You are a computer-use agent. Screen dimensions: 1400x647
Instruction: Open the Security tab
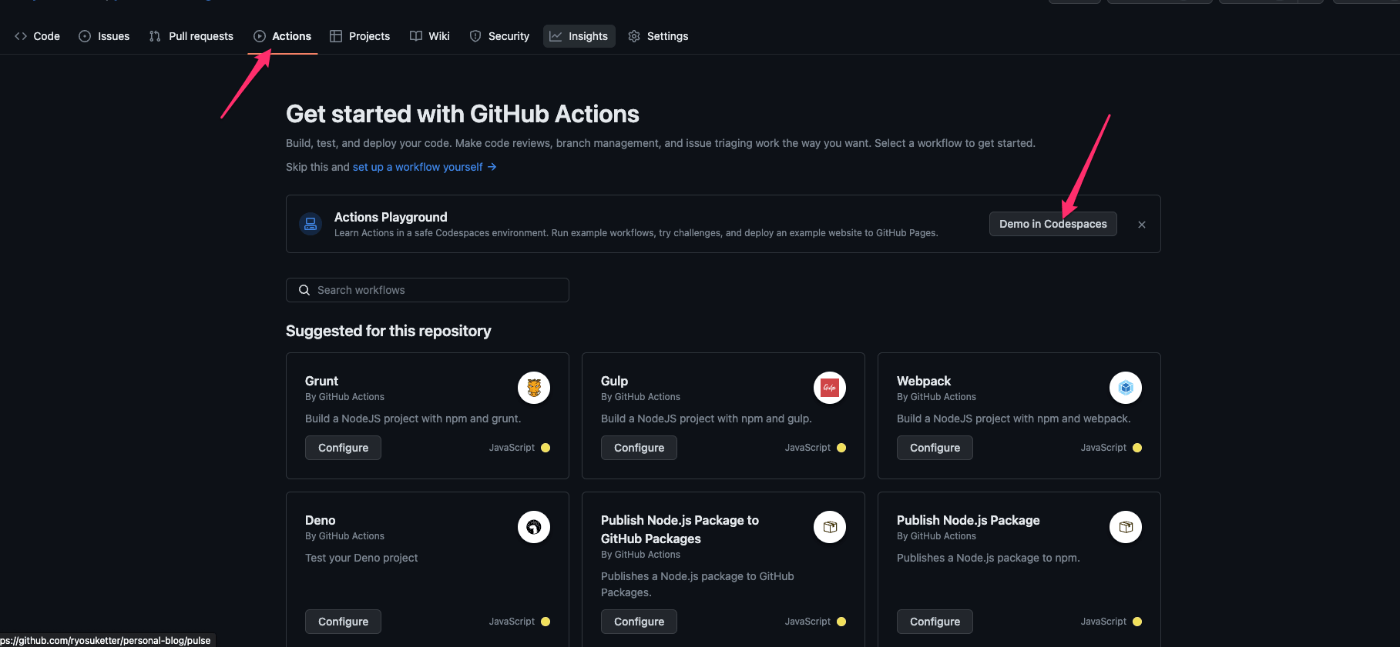tap(499, 36)
